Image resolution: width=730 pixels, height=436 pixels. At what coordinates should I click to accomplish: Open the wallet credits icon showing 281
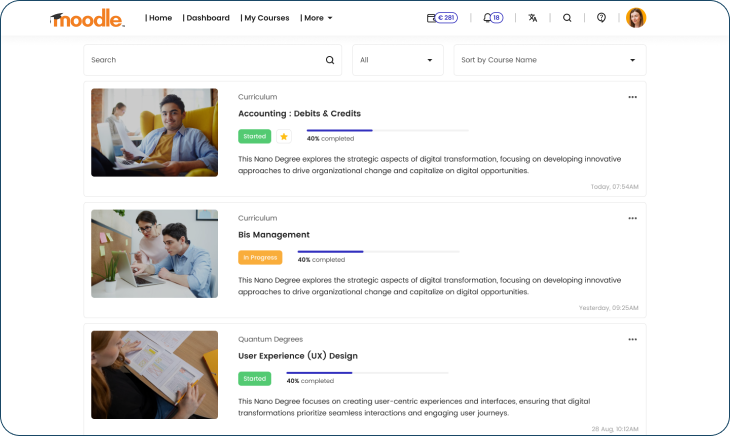(x=442, y=18)
